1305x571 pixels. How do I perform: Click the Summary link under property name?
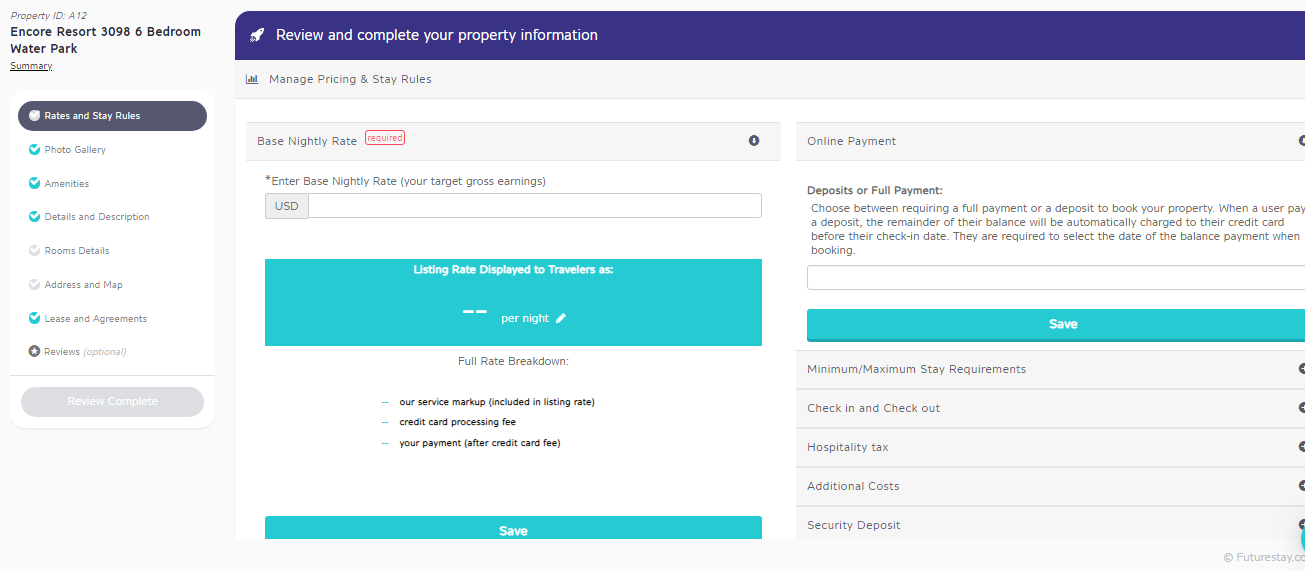pos(31,66)
